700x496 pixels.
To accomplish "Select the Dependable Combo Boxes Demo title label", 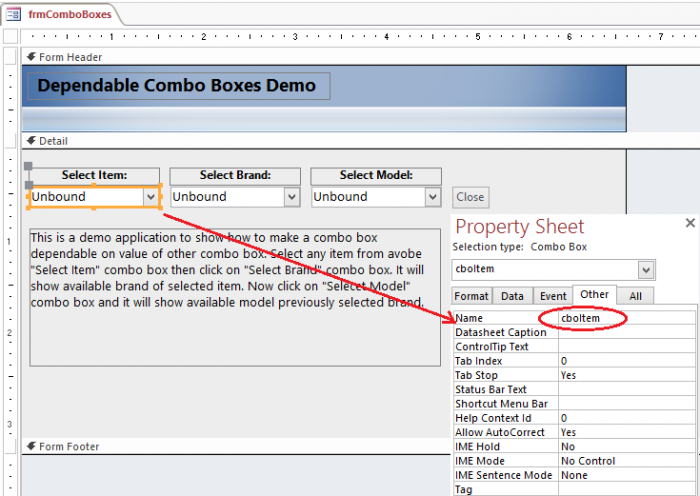I will click(x=179, y=86).
